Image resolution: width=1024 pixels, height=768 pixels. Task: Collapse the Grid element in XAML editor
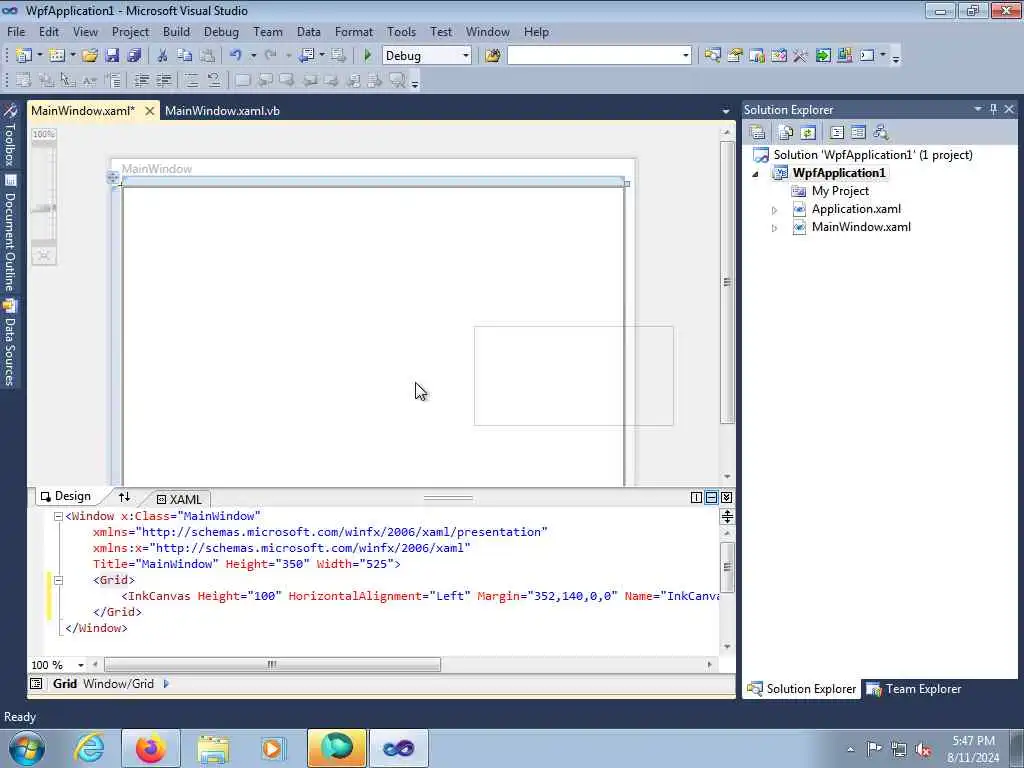tap(58, 580)
